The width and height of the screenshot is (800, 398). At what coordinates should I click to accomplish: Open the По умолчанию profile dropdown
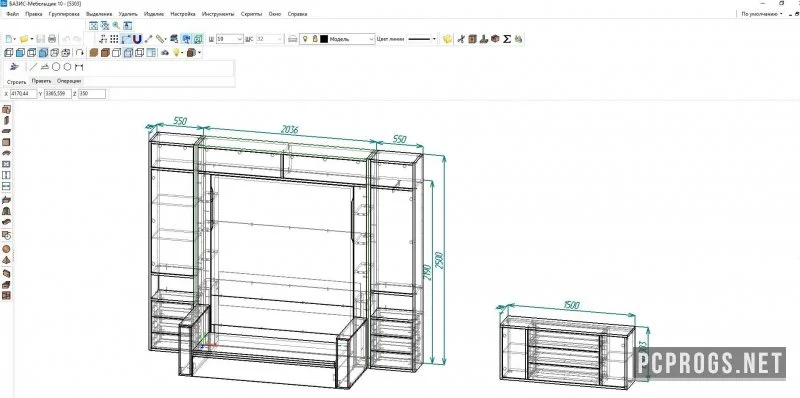pos(762,14)
